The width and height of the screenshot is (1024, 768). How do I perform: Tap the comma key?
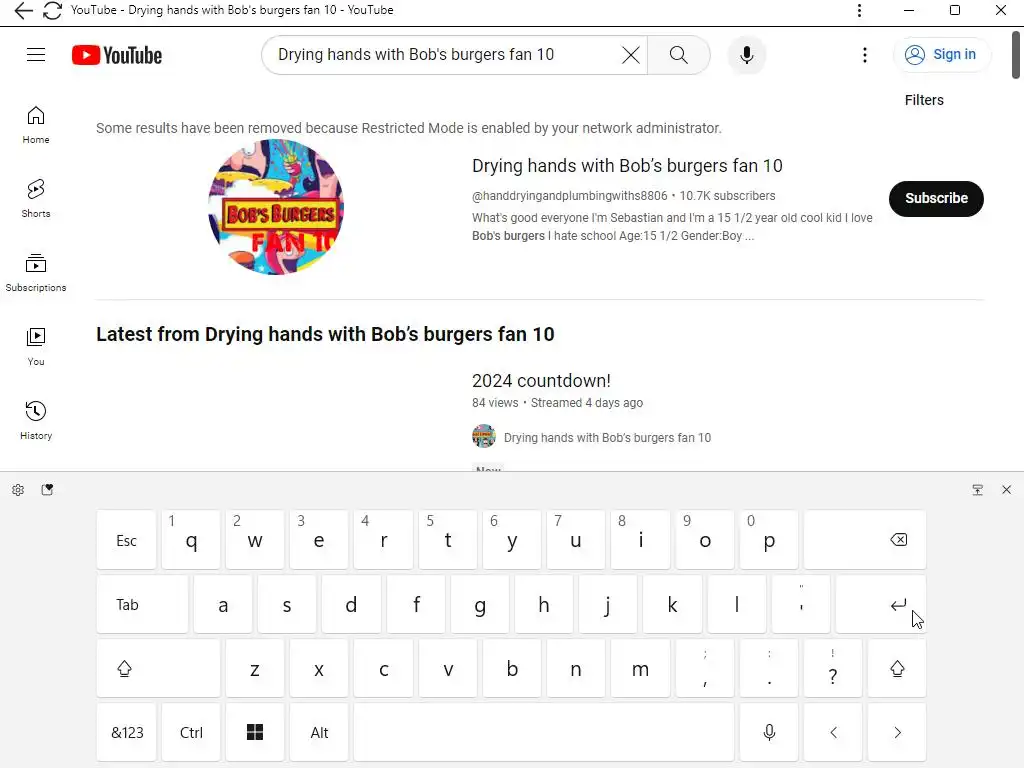point(705,669)
